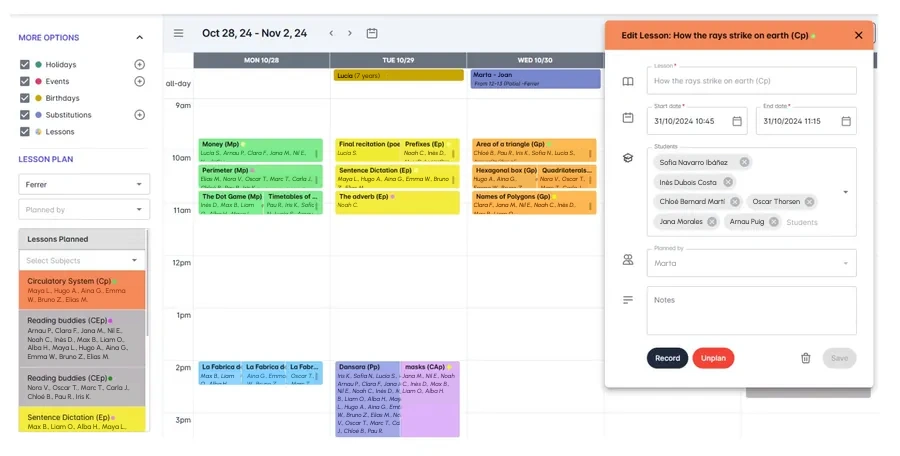Viewport: 900px width, 456px height.
Task: Remove student Chloé Bernard Martí chip
Action: [x=735, y=202]
